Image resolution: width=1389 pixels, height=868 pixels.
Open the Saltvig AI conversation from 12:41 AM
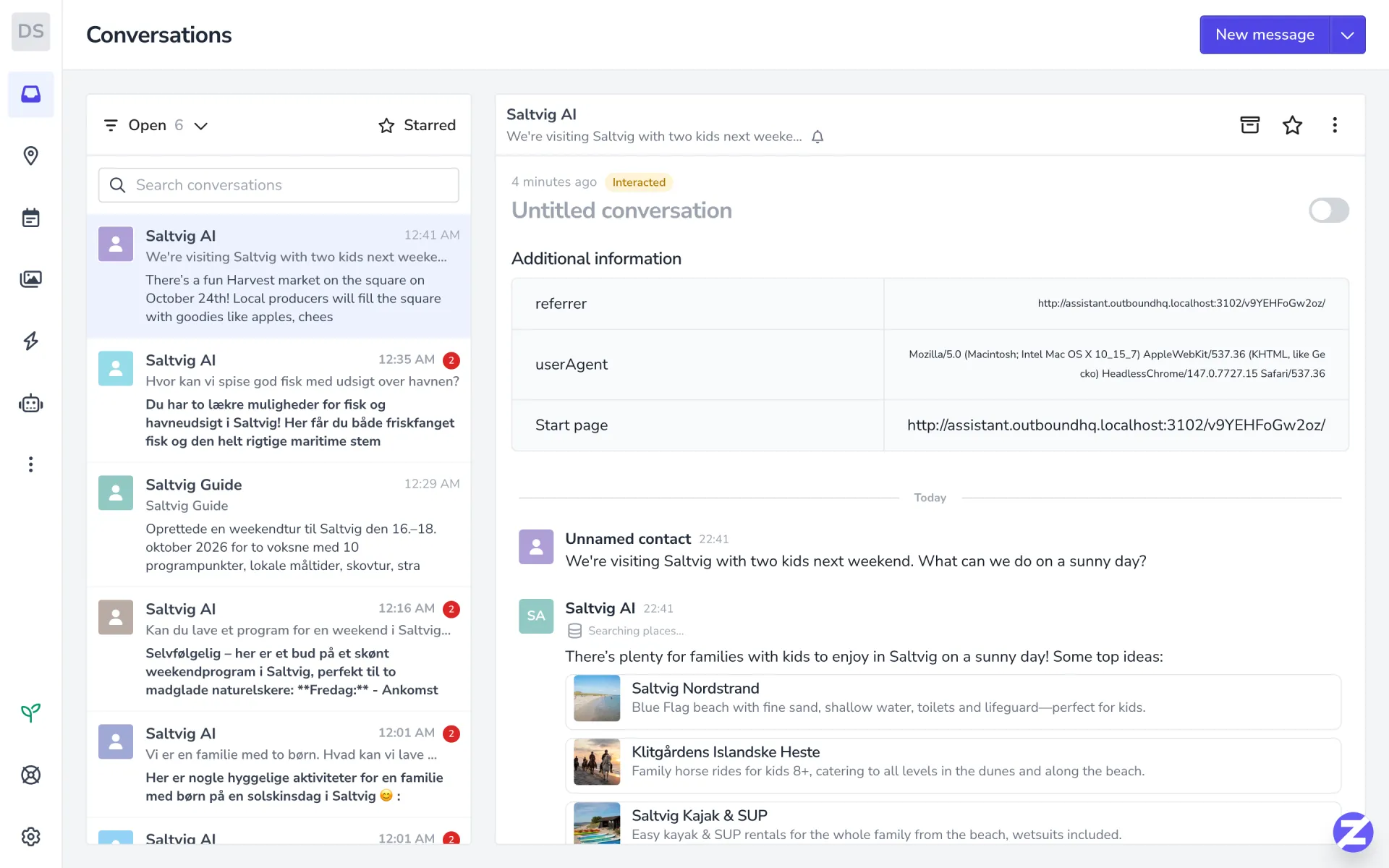pos(279,276)
